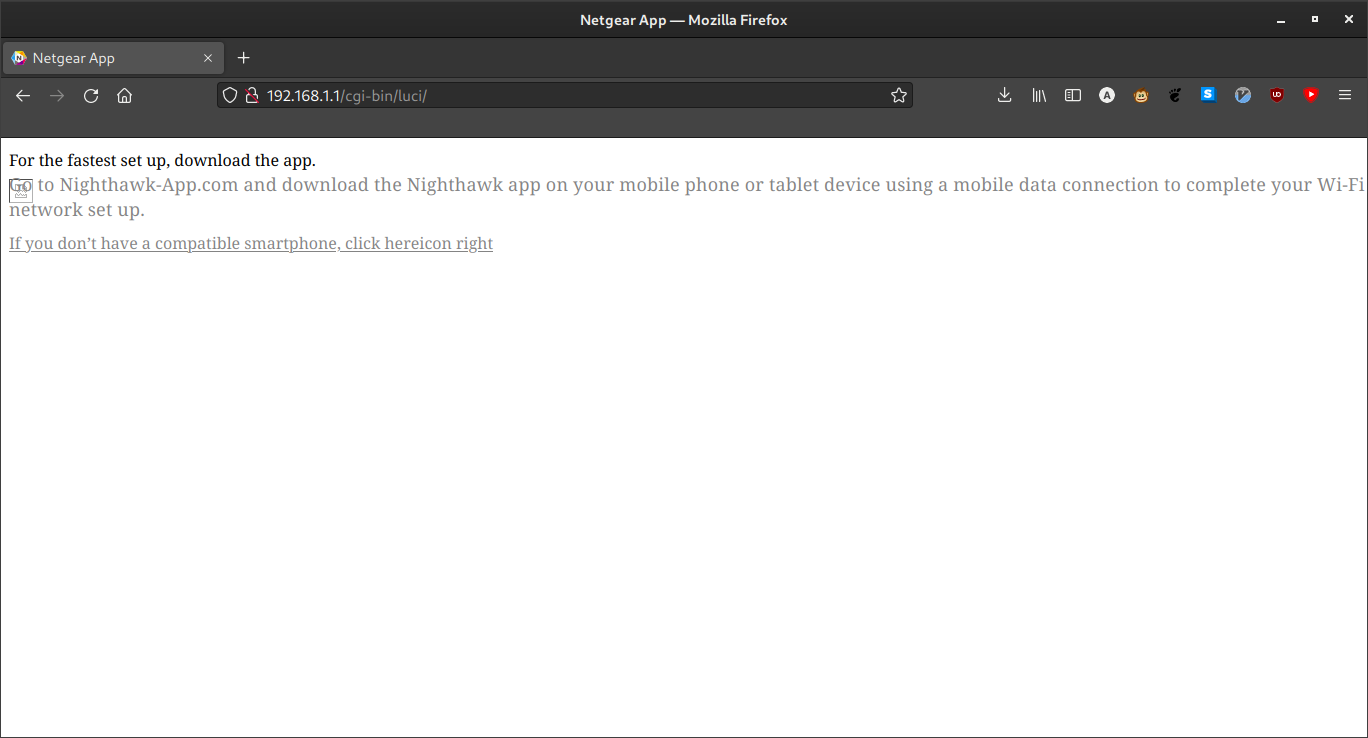1368x738 pixels.
Task: Open the Library menu
Action: coord(1039,96)
